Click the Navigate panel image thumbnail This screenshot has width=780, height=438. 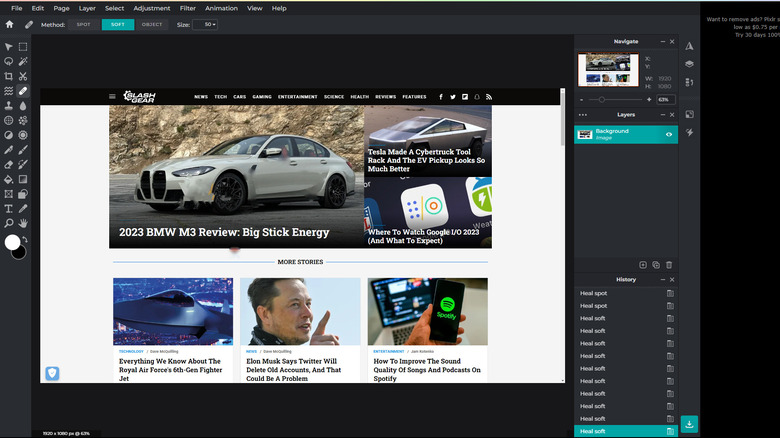click(x=608, y=69)
